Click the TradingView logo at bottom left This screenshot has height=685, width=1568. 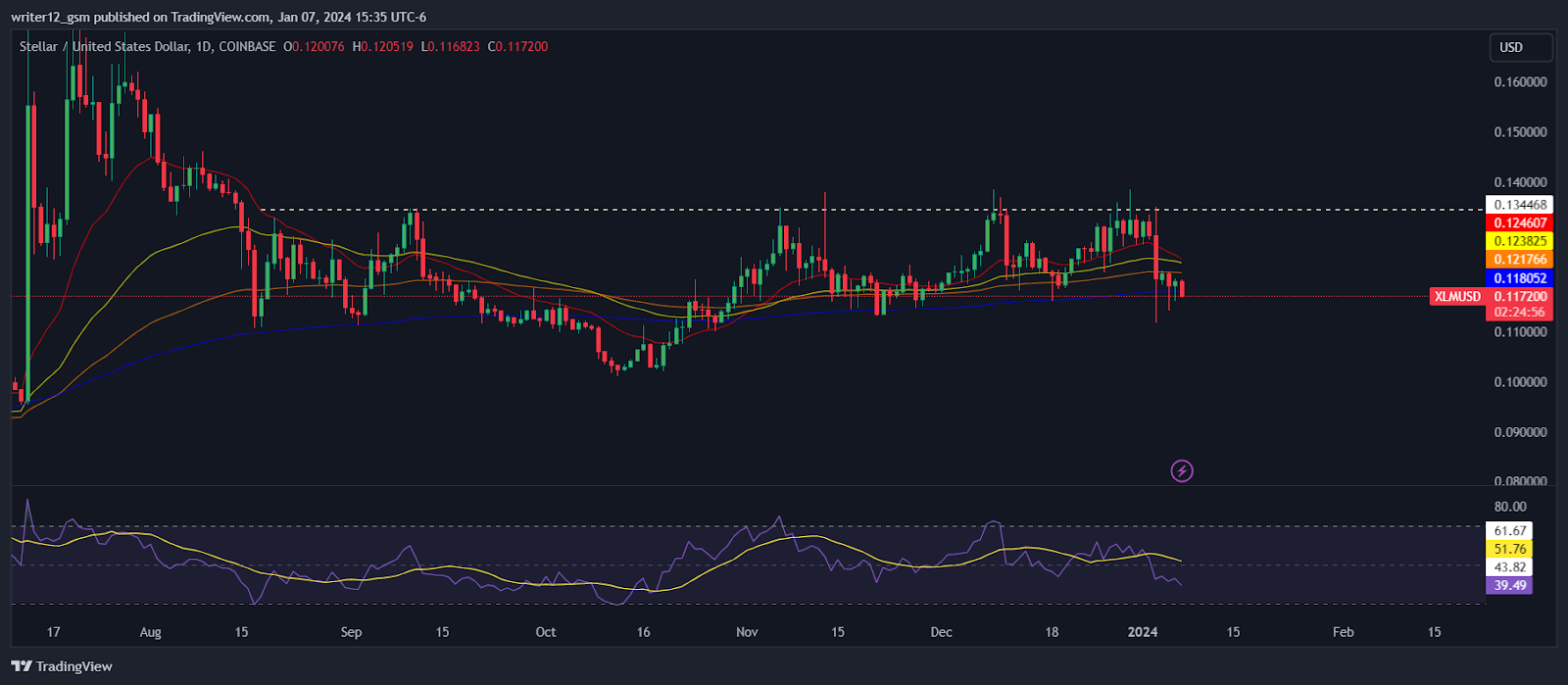click(x=62, y=666)
